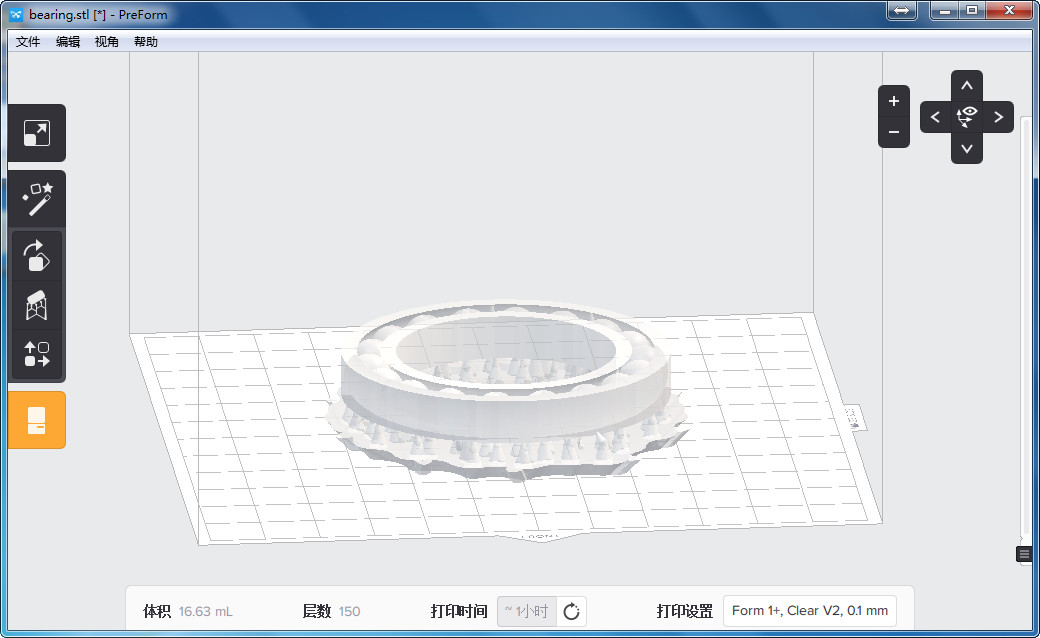
Task: Open the 视角 menu
Action: tap(107, 42)
